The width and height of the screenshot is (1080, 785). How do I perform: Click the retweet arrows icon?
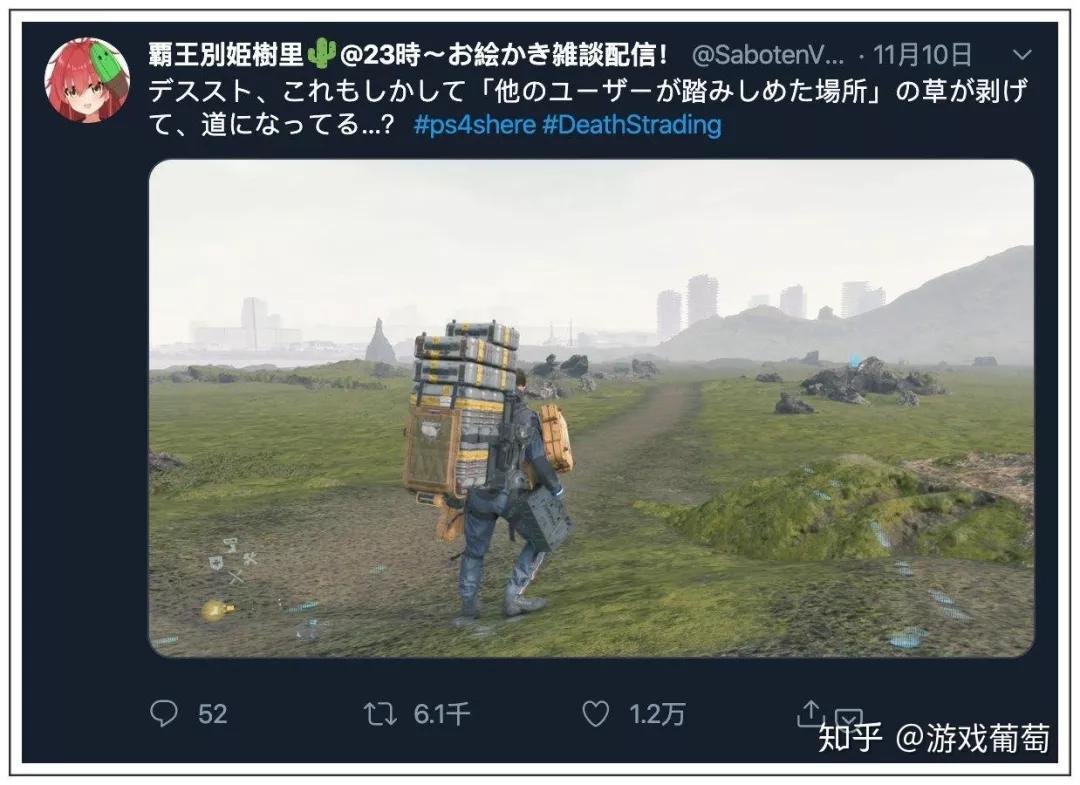[380, 714]
